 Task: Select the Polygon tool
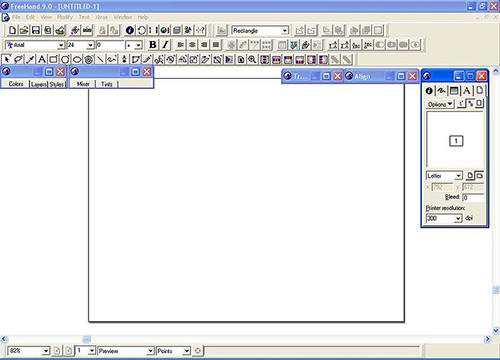point(65,59)
